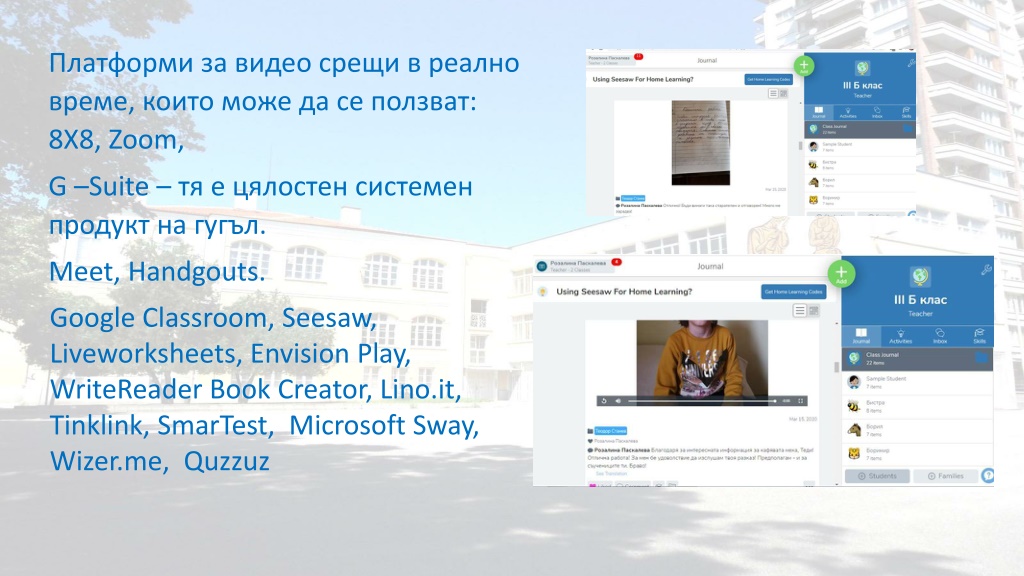Screen dimensions: 1024x576
Task: Click the red notification badge showing 4
Action: pos(616,263)
